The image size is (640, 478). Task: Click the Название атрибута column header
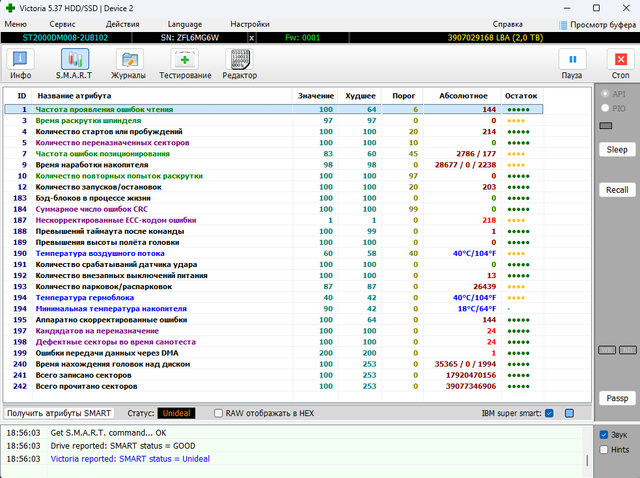point(162,96)
